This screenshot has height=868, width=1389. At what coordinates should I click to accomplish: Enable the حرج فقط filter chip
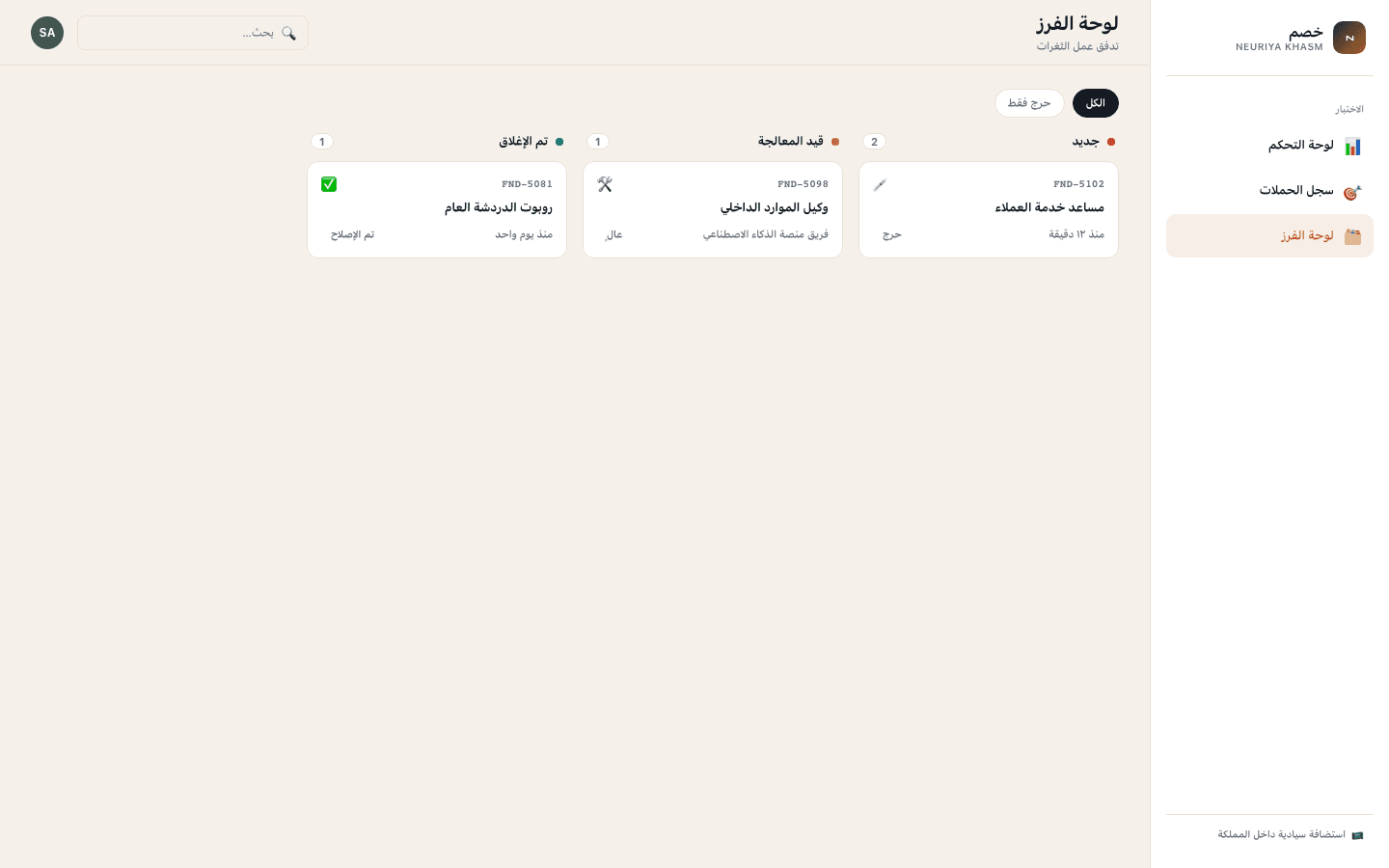[1029, 103]
